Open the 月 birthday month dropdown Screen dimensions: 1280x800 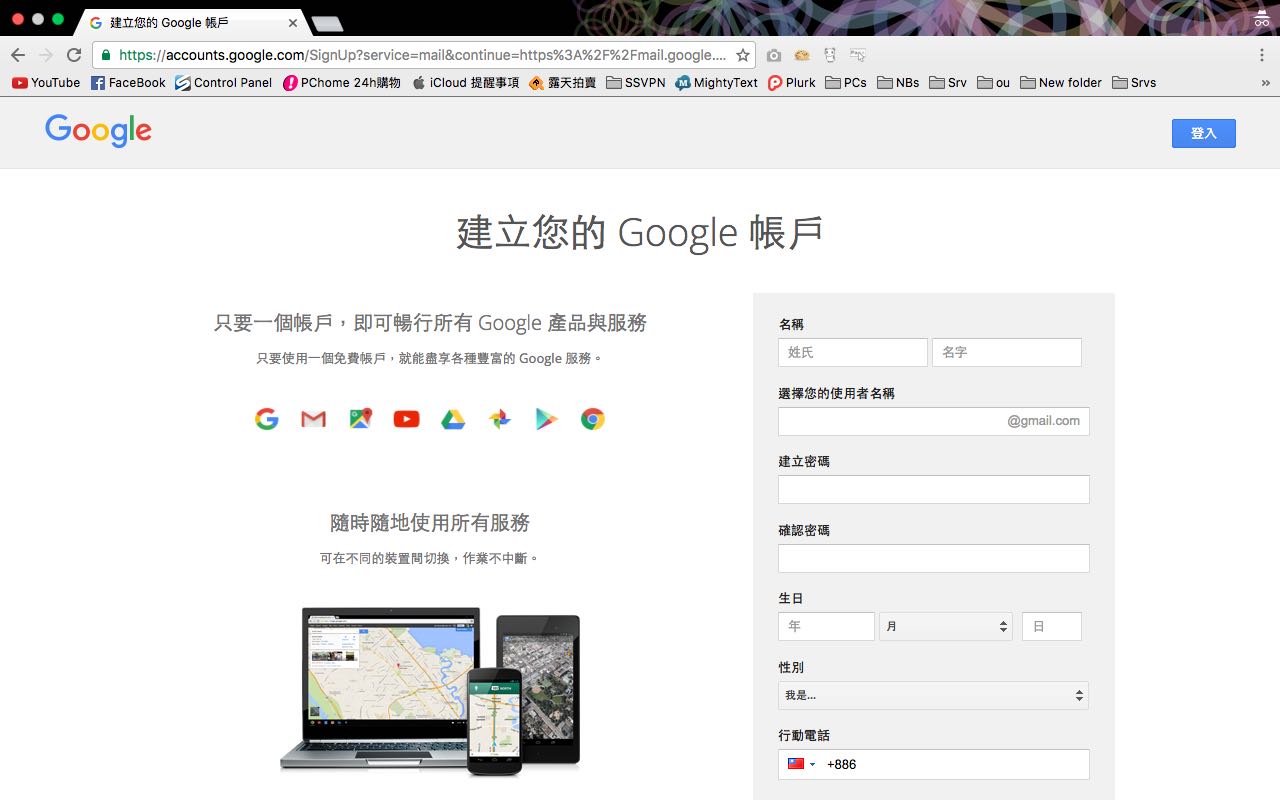click(945, 627)
